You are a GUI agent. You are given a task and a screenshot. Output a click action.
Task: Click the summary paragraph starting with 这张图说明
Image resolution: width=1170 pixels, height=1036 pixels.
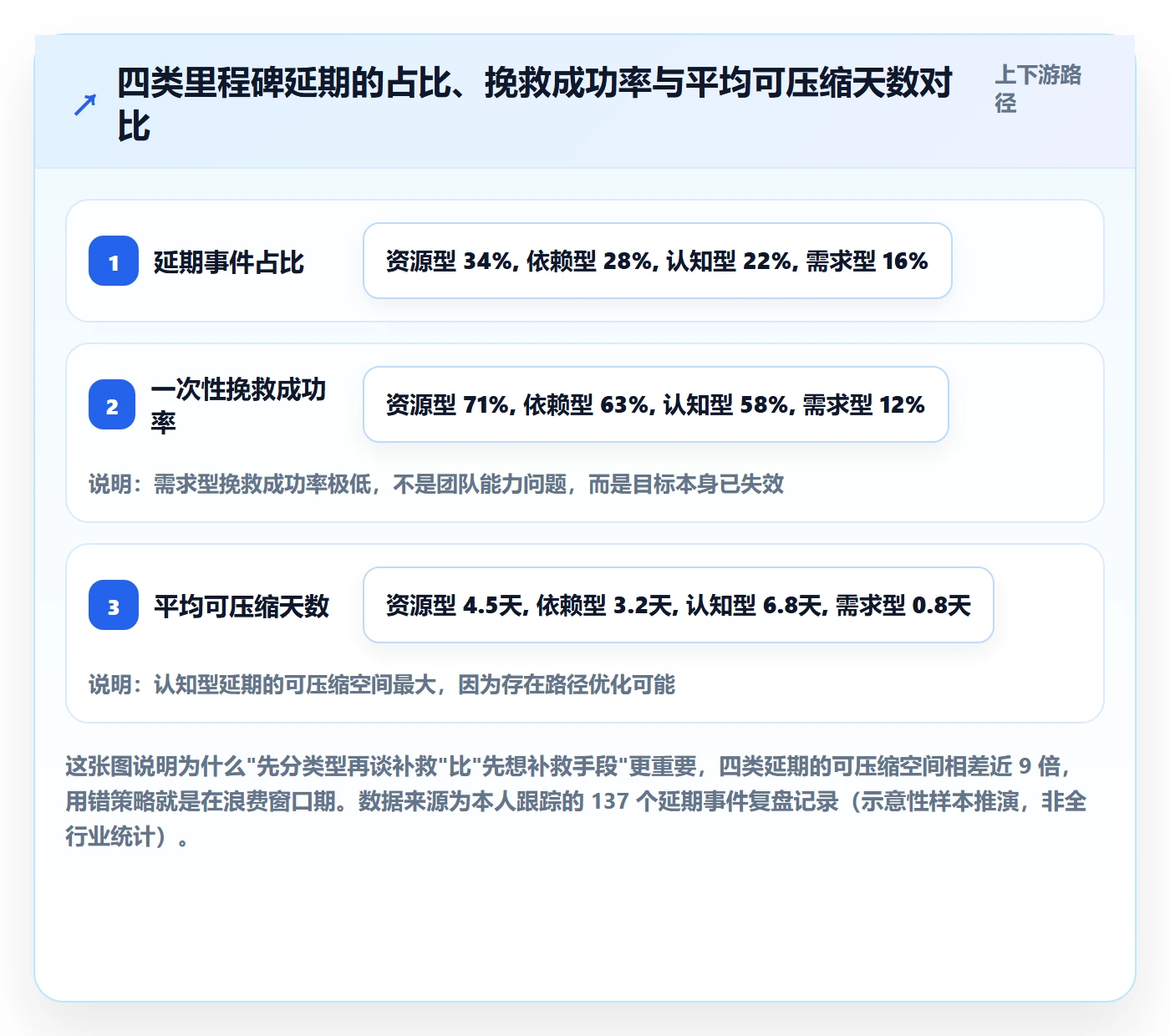pyautogui.click(x=577, y=800)
